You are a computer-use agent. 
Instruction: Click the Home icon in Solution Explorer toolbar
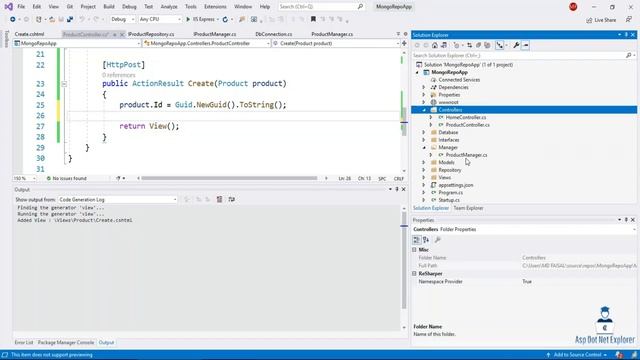pos(435,45)
